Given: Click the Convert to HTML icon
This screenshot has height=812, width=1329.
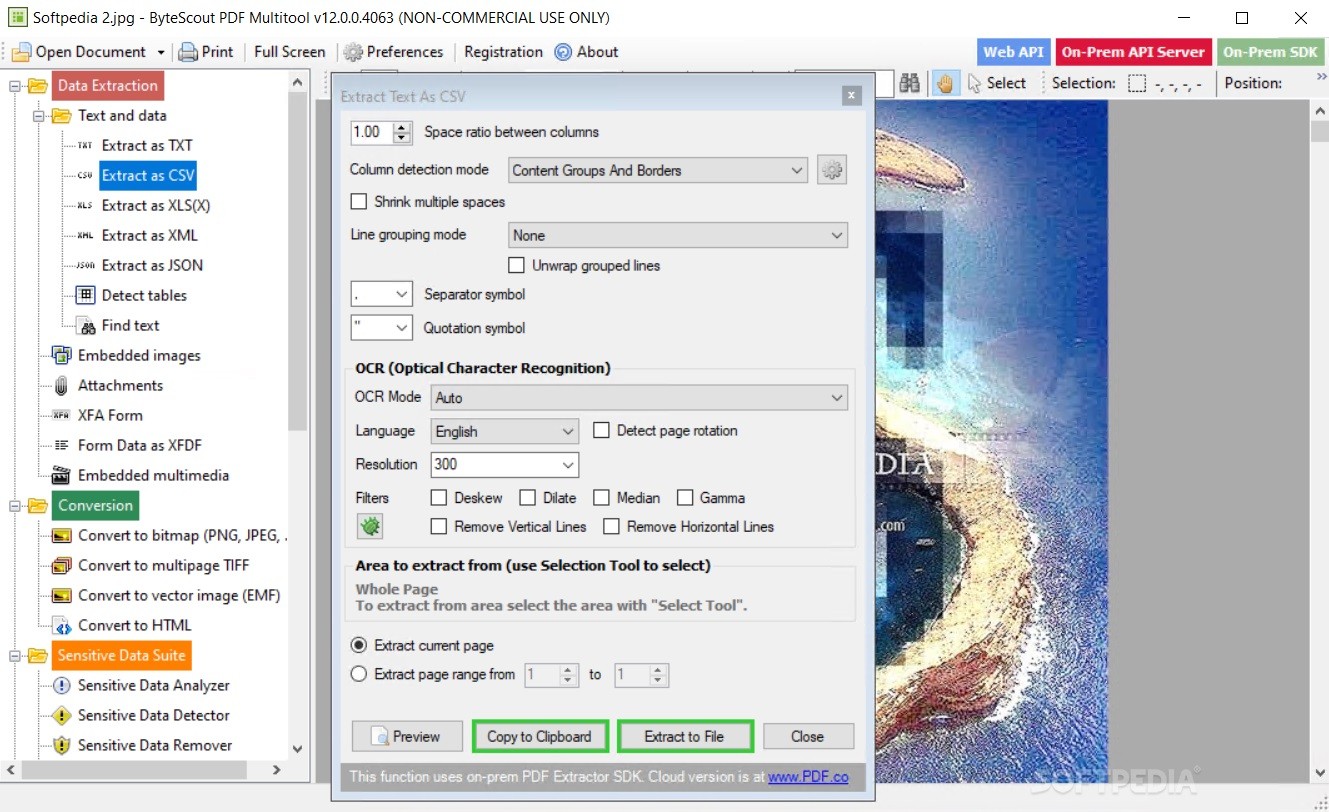Looking at the screenshot, I should click(61, 625).
